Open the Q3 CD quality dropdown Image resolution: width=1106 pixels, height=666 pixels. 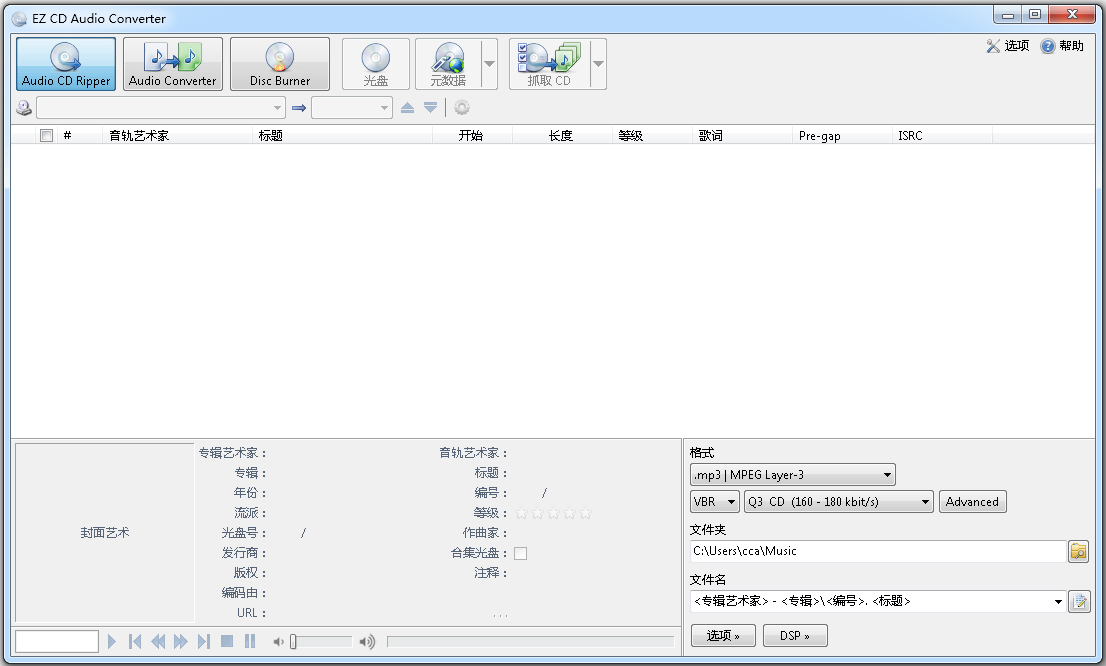pyautogui.click(x=839, y=502)
